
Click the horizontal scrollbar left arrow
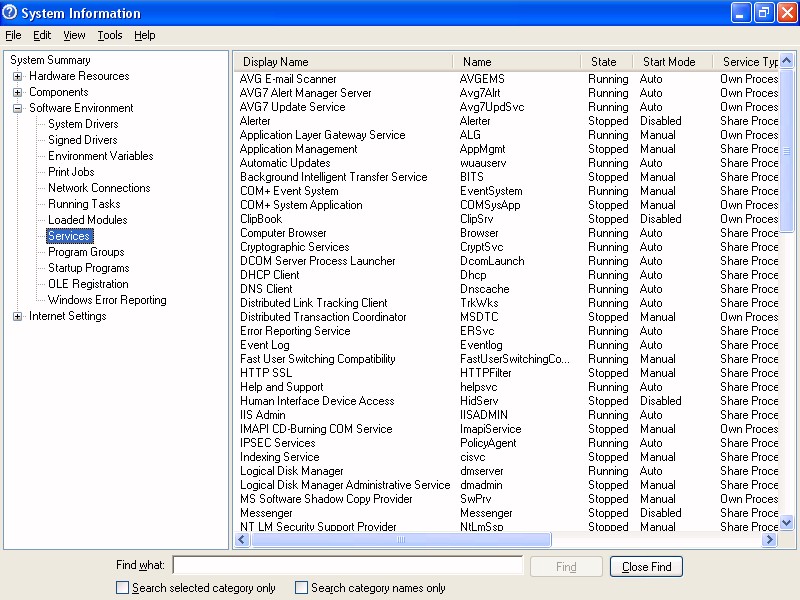click(x=242, y=540)
